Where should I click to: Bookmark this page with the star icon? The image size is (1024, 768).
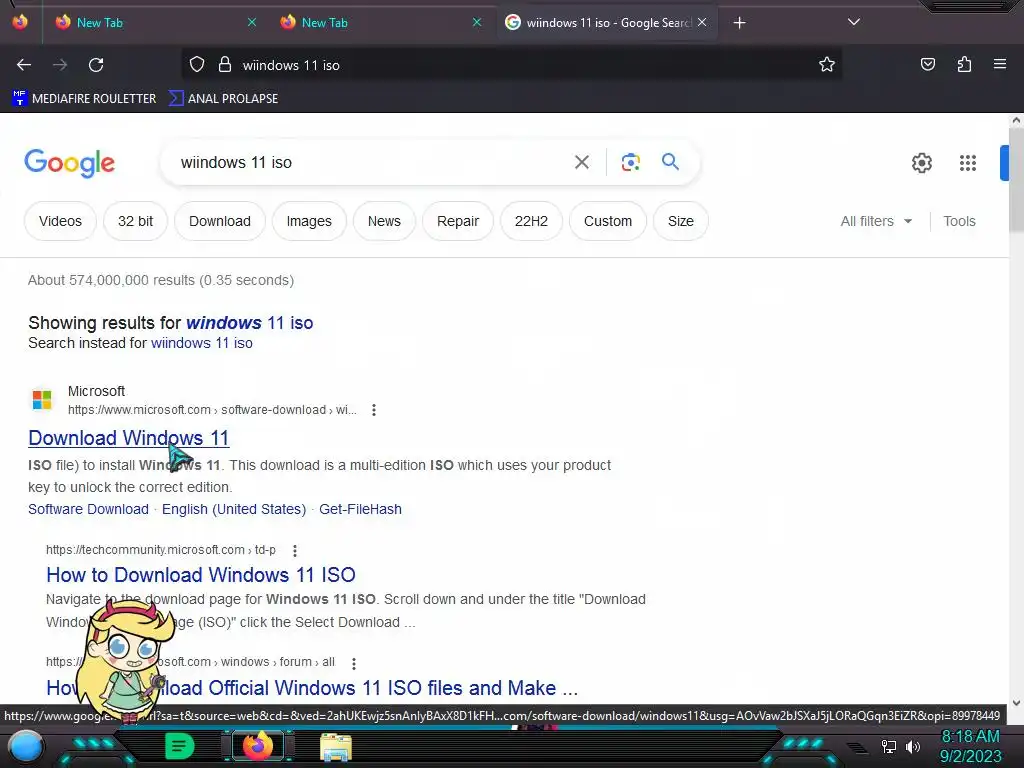(x=827, y=64)
